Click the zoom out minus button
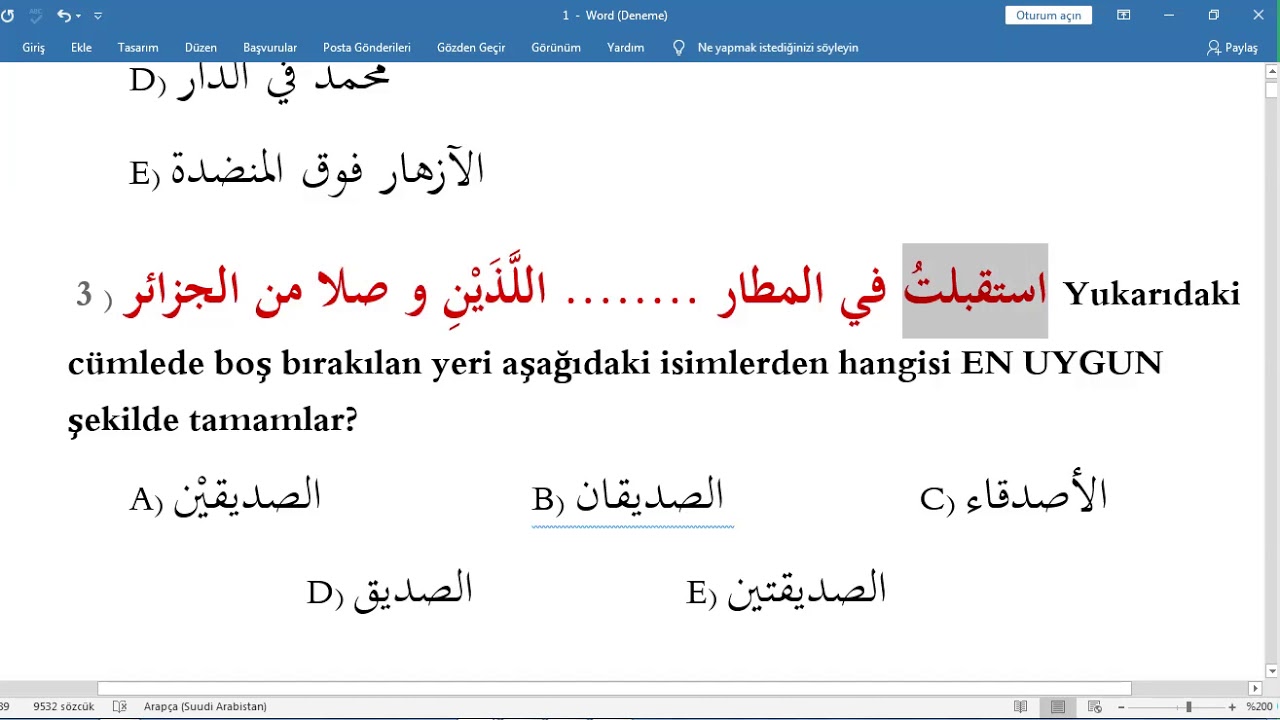The image size is (1280, 720). 1120,707
